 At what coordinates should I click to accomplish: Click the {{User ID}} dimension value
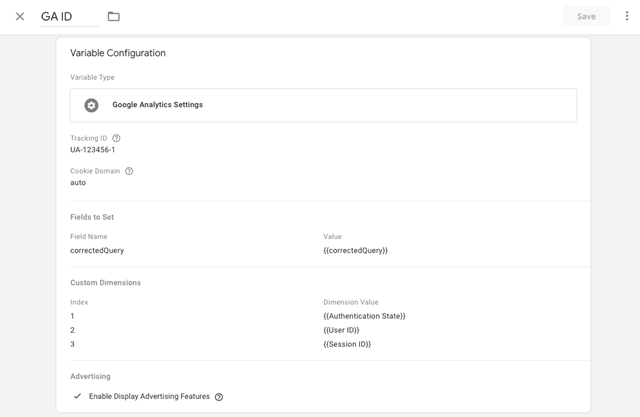[x=341, y=330]
